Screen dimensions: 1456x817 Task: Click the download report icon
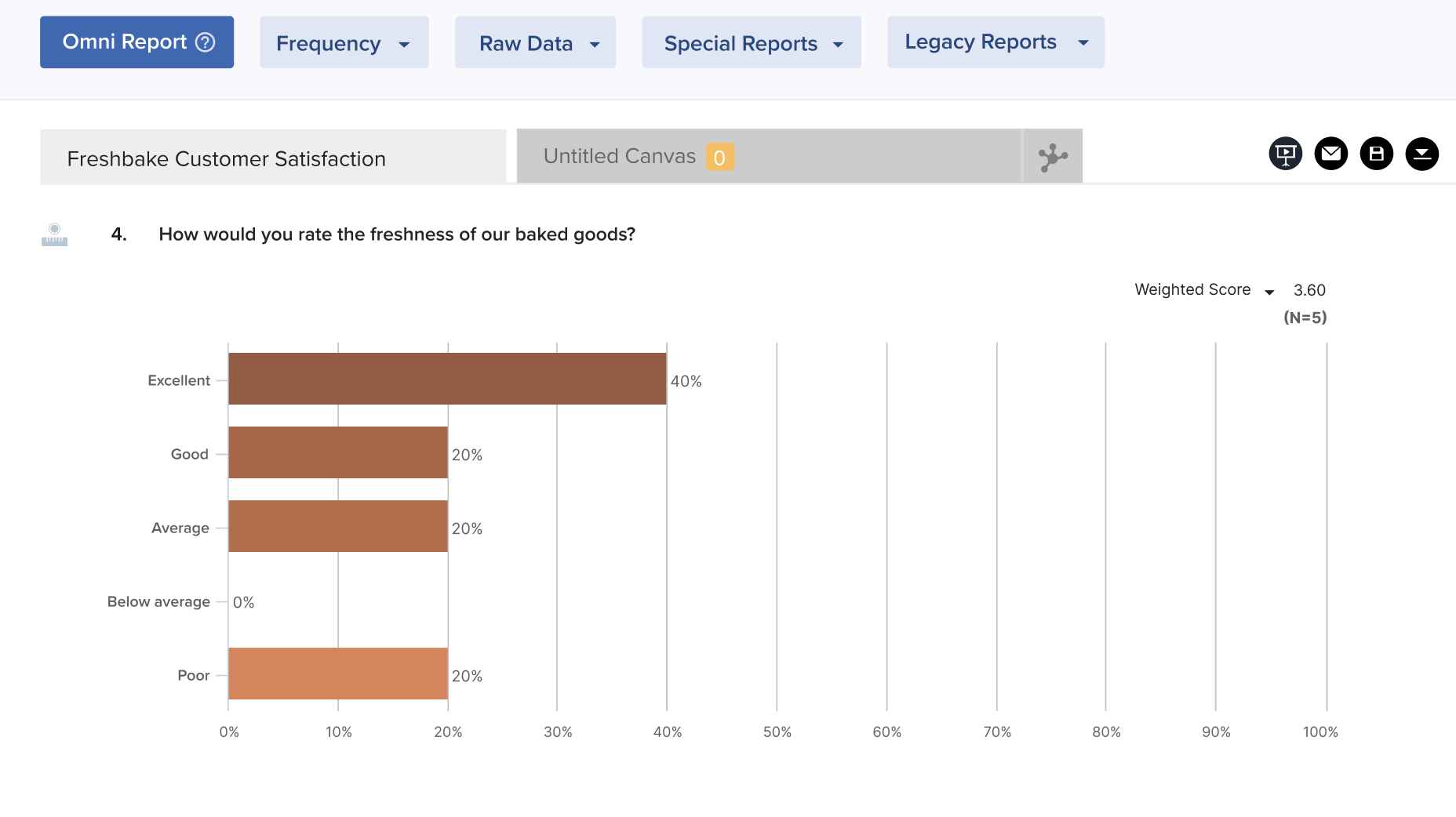[x=1421, y=154]
